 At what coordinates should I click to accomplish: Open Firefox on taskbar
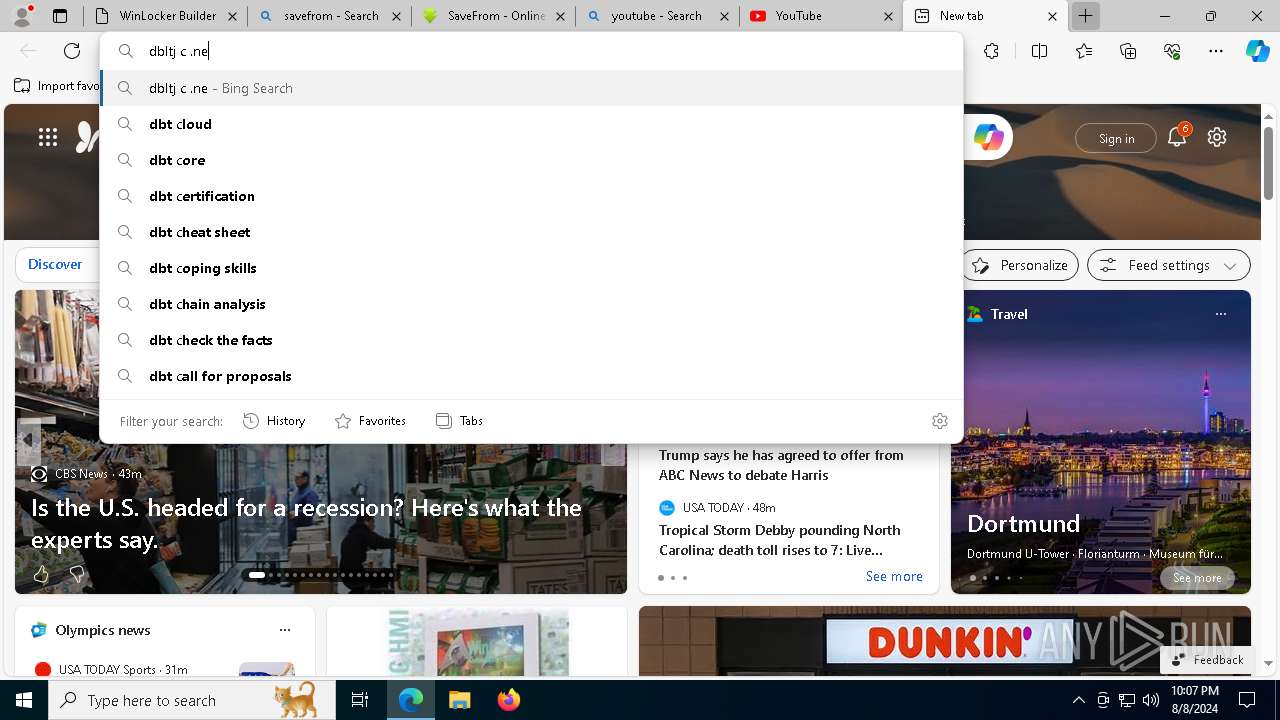click(x=508, y=700)
